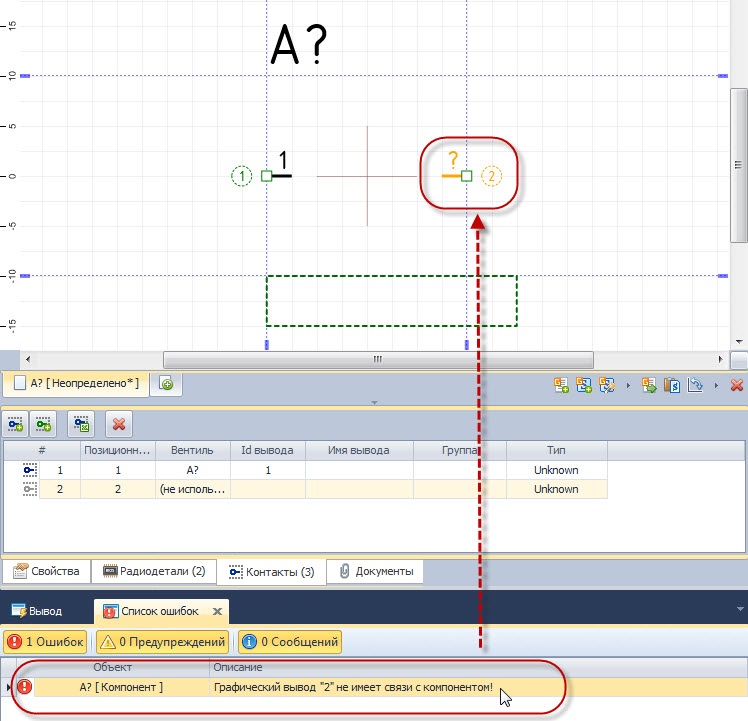This screenshot has height=721, width=748.
Task: Close the 'Список ошибок' tab
Action: [x=216, y=610]
